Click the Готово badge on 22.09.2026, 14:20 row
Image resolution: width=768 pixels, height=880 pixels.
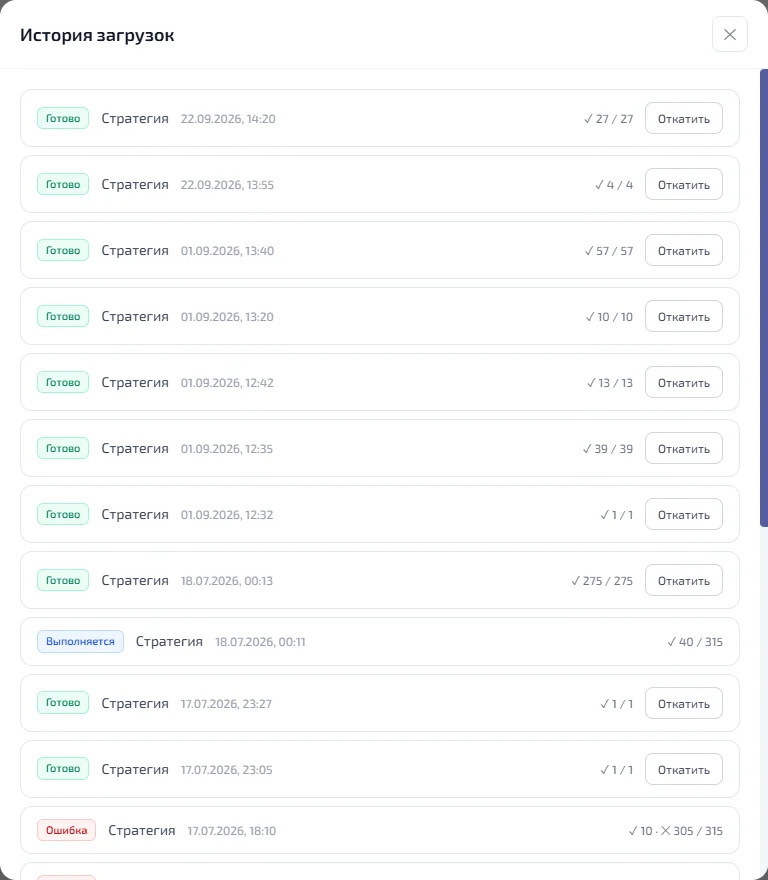click(x=63, y=118)
